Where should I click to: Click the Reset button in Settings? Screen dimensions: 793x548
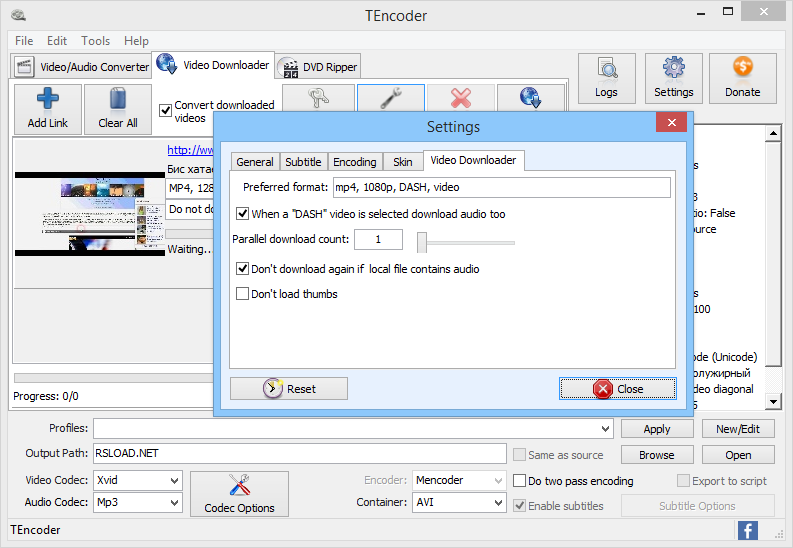(x=289, y=389)
